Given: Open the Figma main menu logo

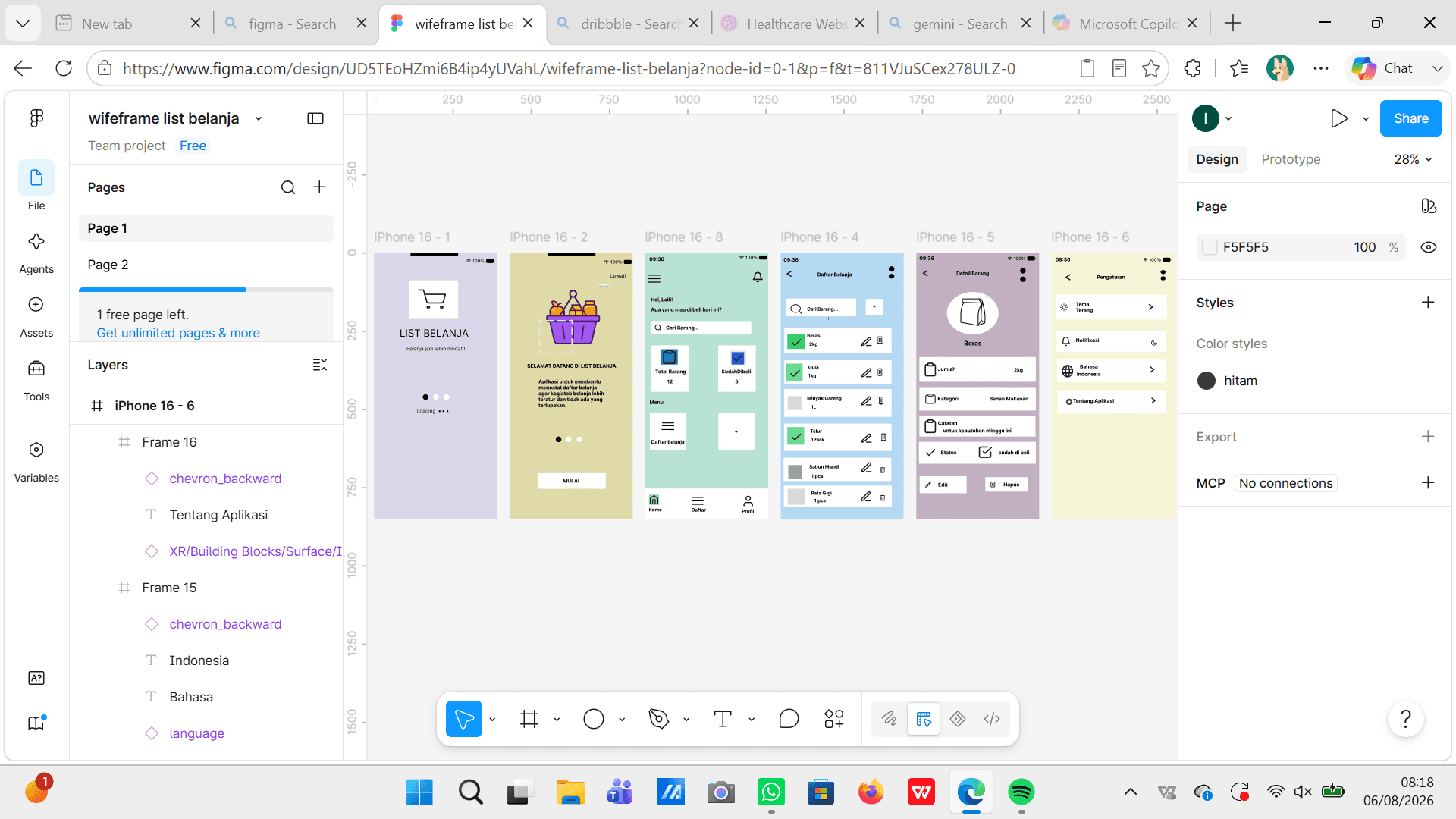Looking at the screenshot, I should pyautogui.click(x=36, y=118).
